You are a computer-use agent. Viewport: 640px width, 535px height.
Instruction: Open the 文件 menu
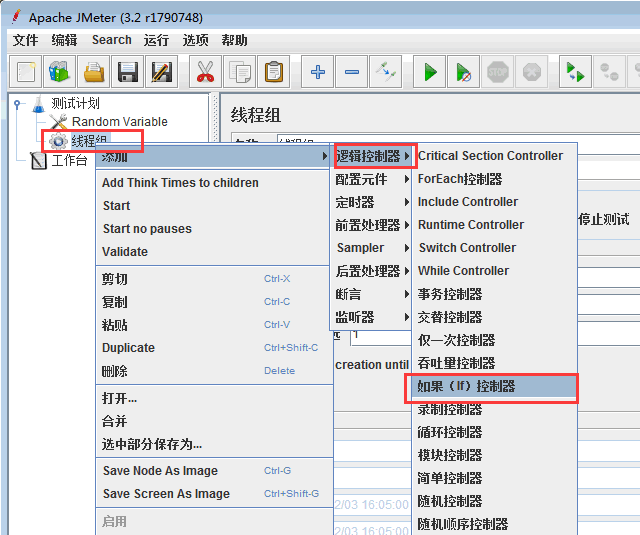(25, 40)
